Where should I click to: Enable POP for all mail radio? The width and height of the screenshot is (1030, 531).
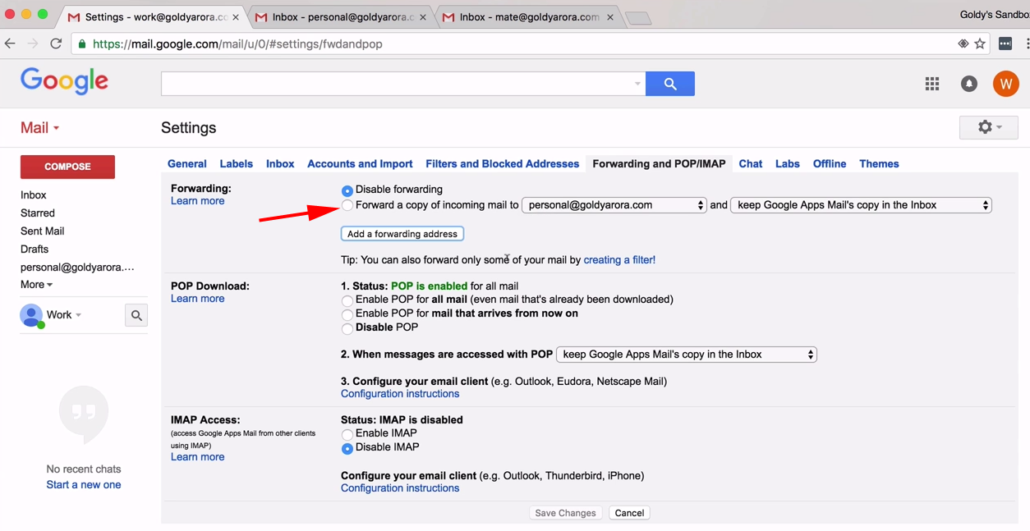[347, 300]
